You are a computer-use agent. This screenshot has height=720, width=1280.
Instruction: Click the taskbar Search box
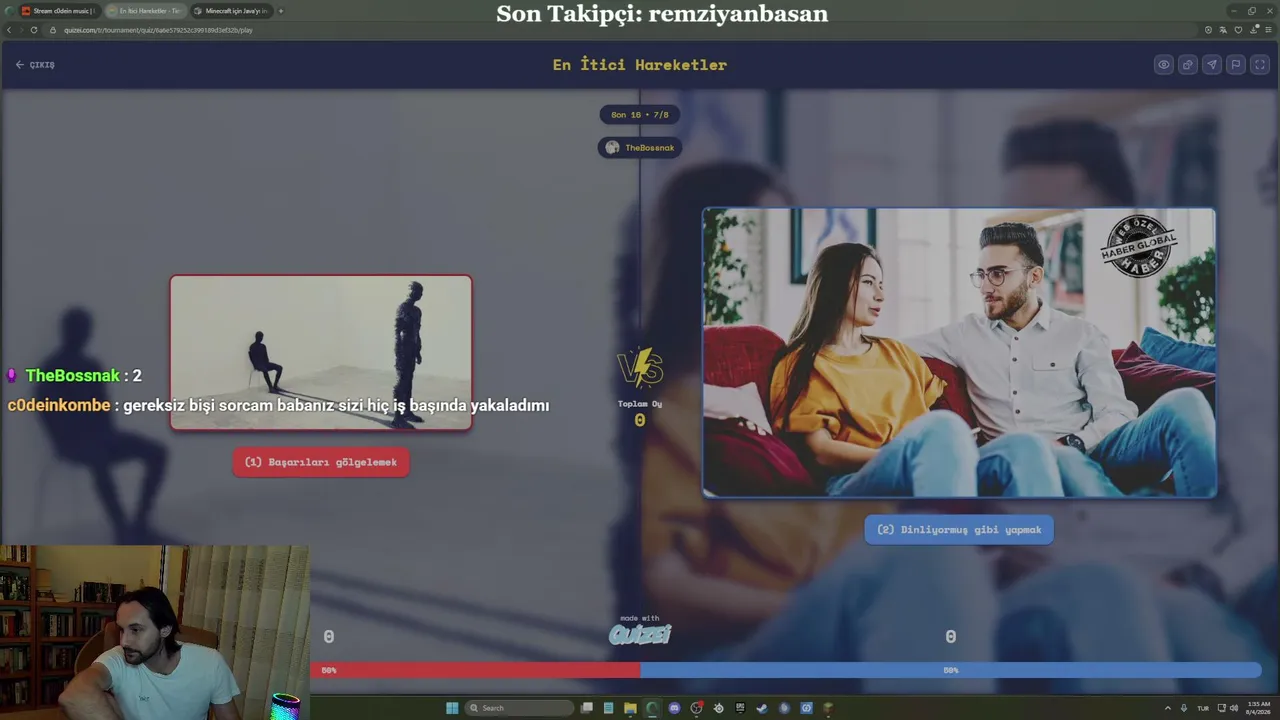click(x=520, y=708)
